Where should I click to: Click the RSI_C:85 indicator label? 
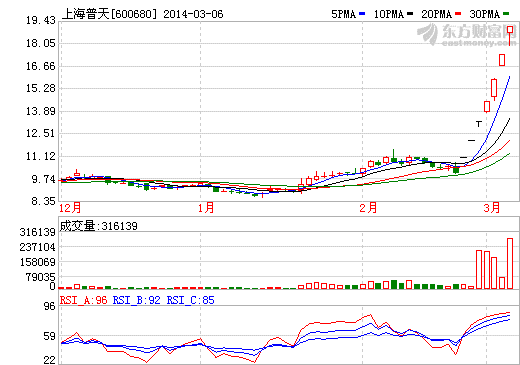click(x=190, y=300)
